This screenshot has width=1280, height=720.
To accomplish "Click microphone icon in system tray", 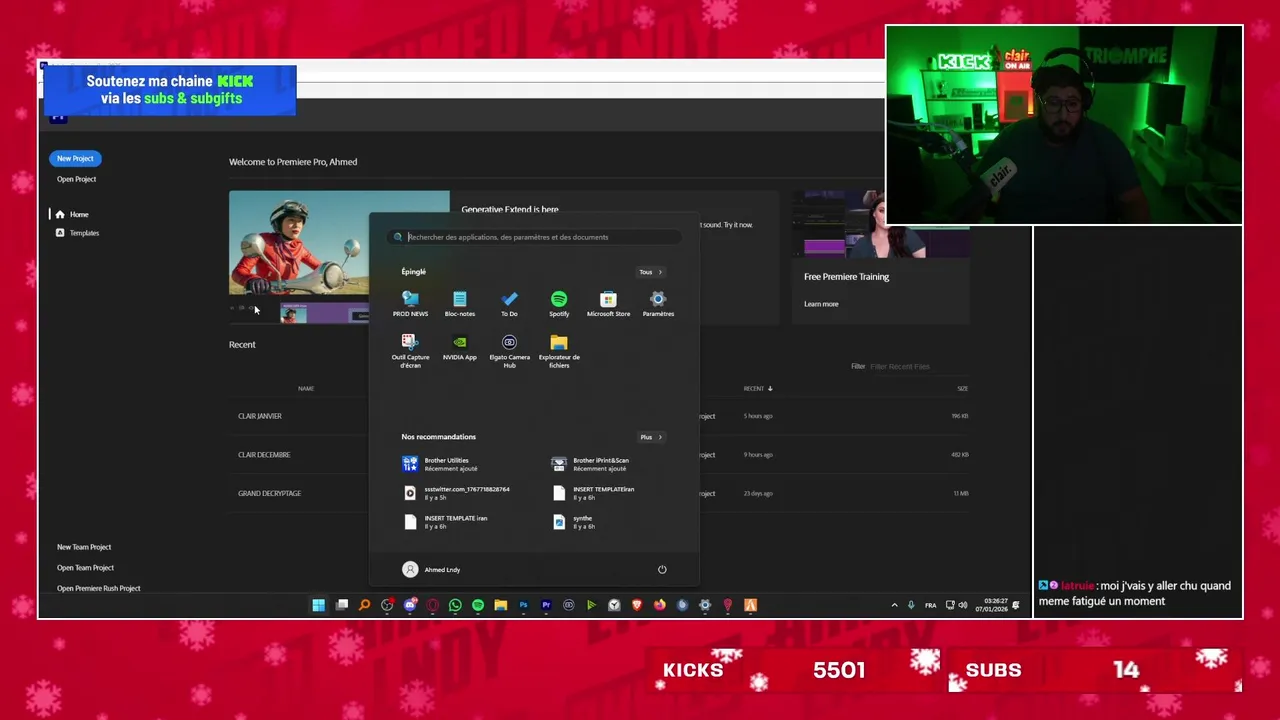I will coord(911,605).
